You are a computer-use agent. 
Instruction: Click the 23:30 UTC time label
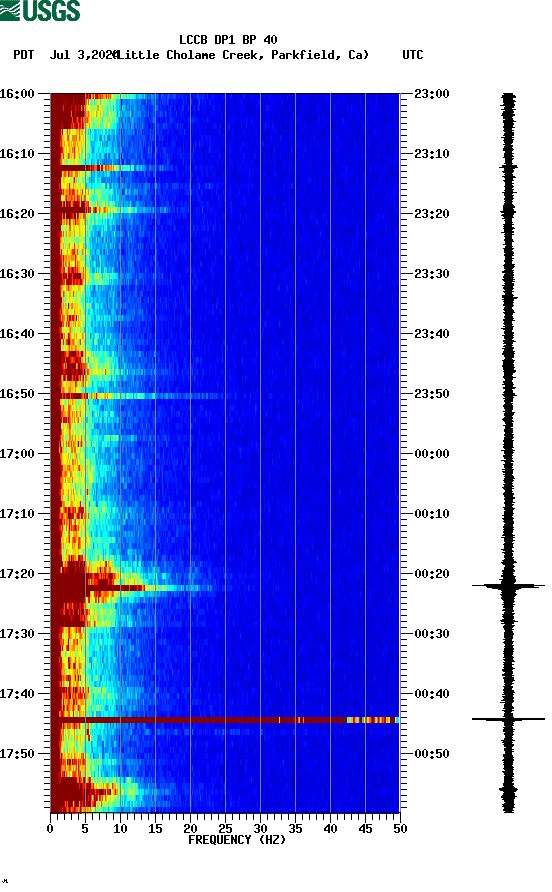432,274
